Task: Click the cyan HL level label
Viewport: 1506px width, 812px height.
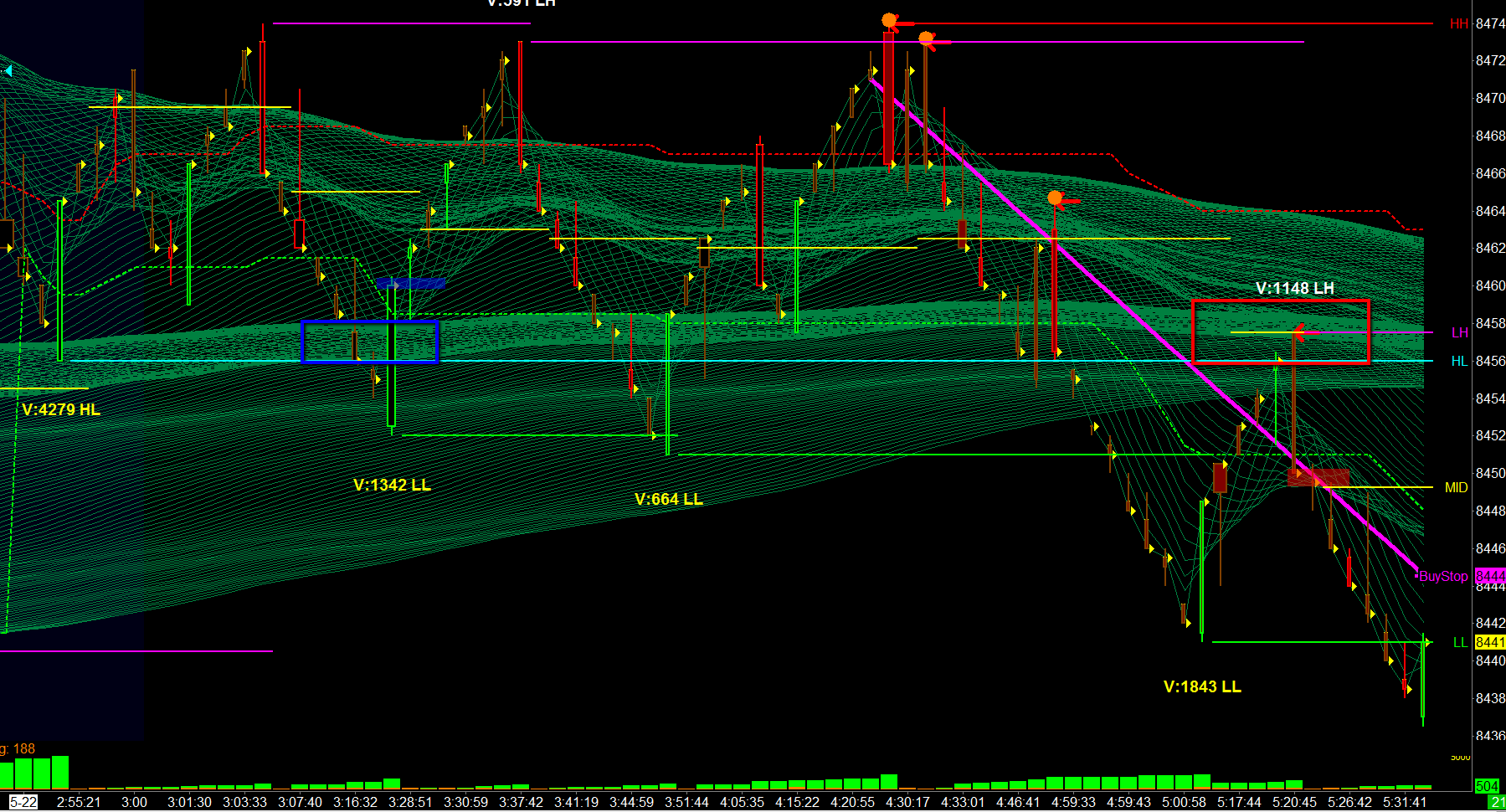Action: 1460,361
